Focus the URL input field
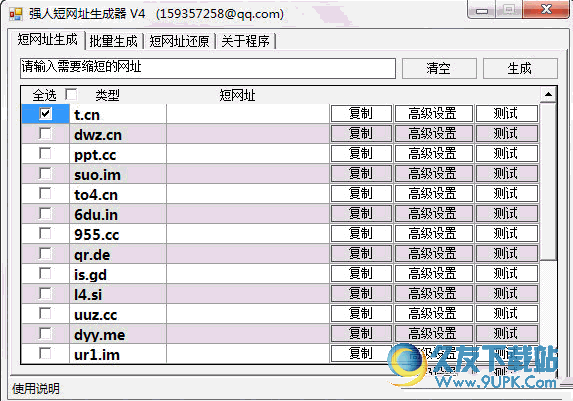This screenshot has height=401, width=573. [x=208, y=68]
